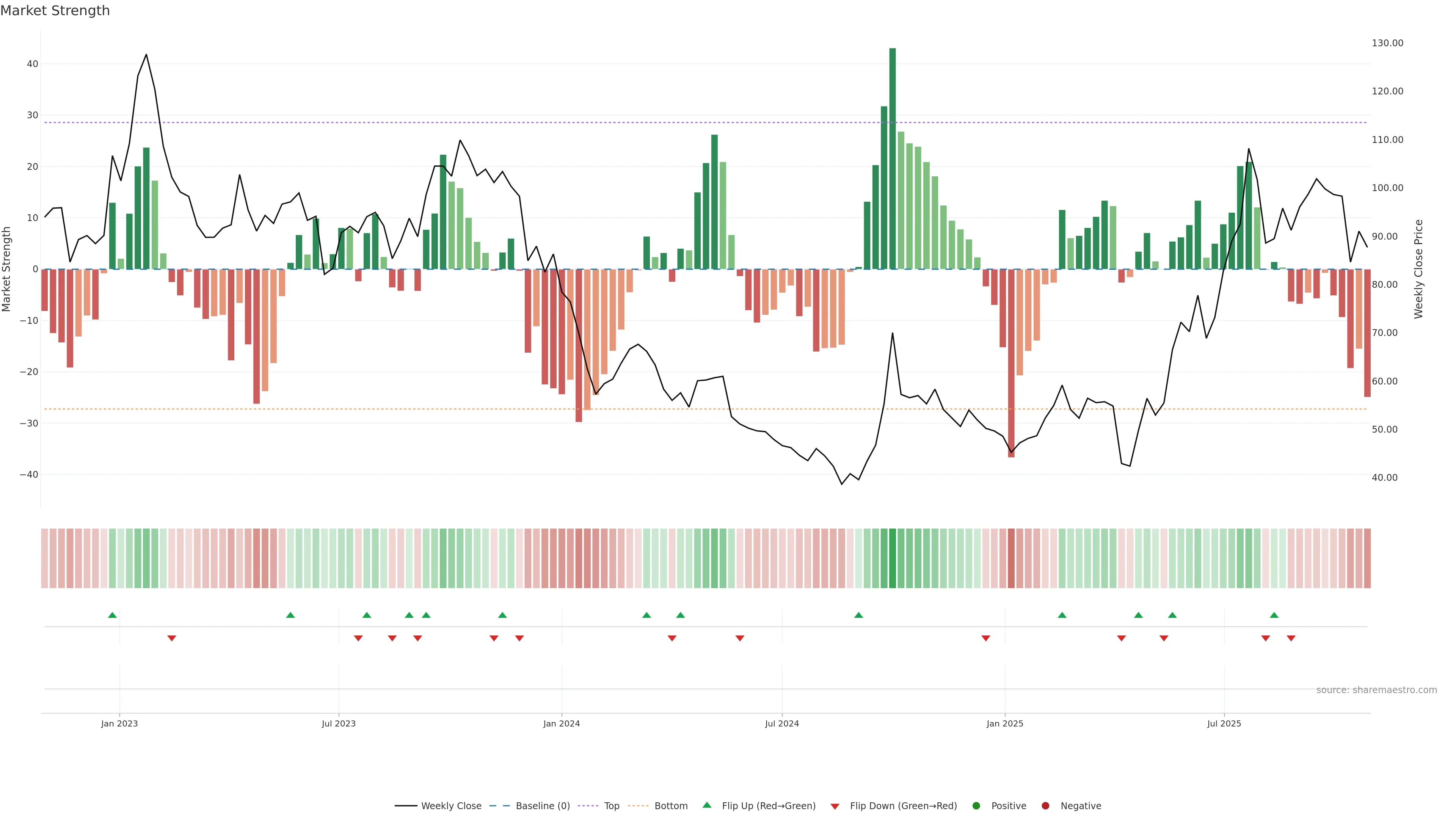Click the red Negative legend dot
This screenshot has height=819, width=1456.
coord(1045,806)
